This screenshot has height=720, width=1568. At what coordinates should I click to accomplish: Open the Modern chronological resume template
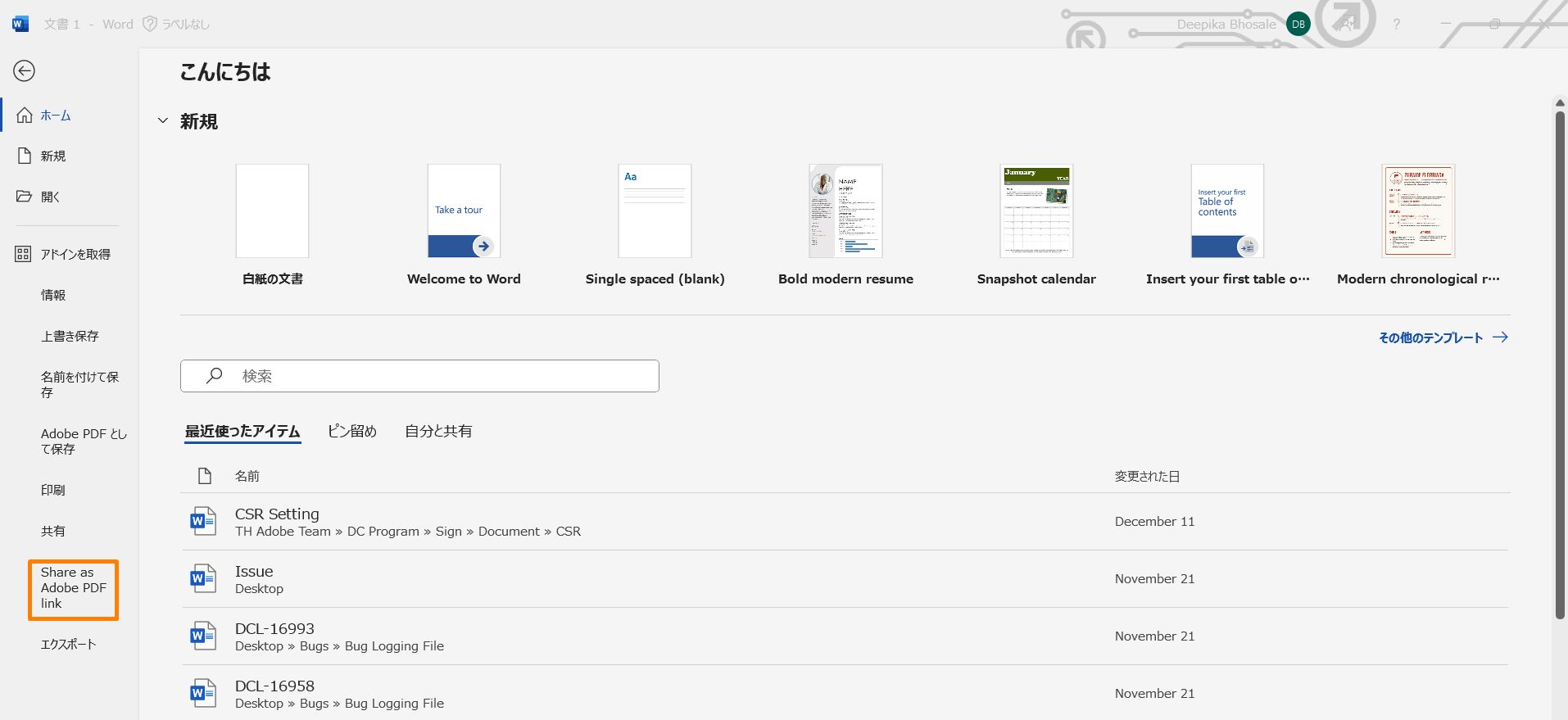tap(1418, 225)
